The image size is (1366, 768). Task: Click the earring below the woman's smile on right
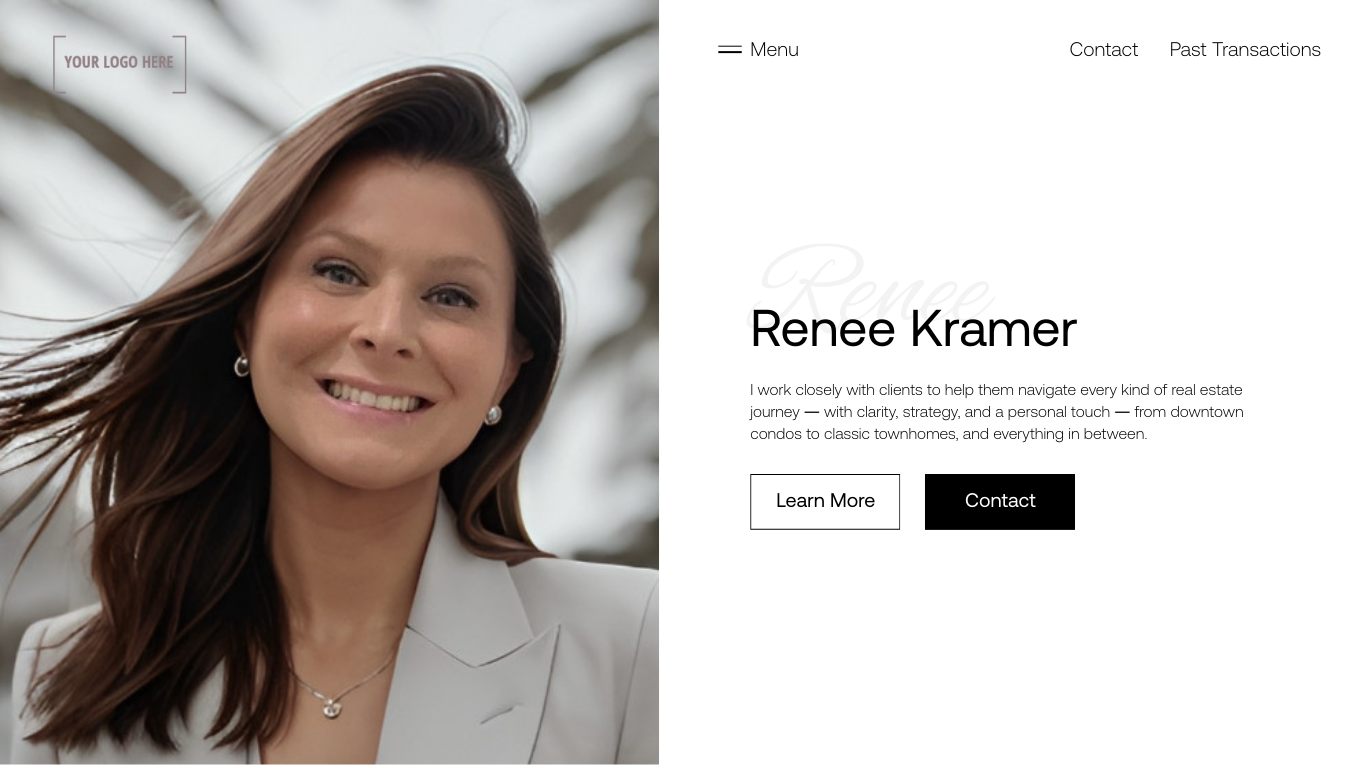coord(492,414)
